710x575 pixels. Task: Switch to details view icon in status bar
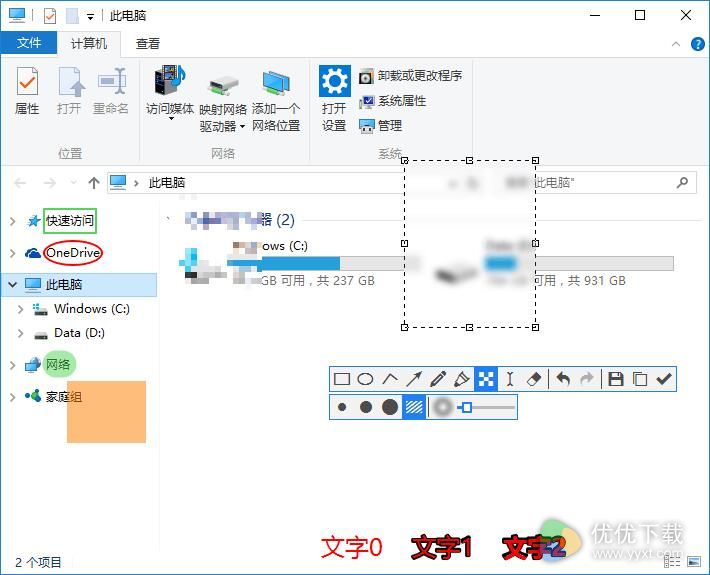(x=672, y=562)
